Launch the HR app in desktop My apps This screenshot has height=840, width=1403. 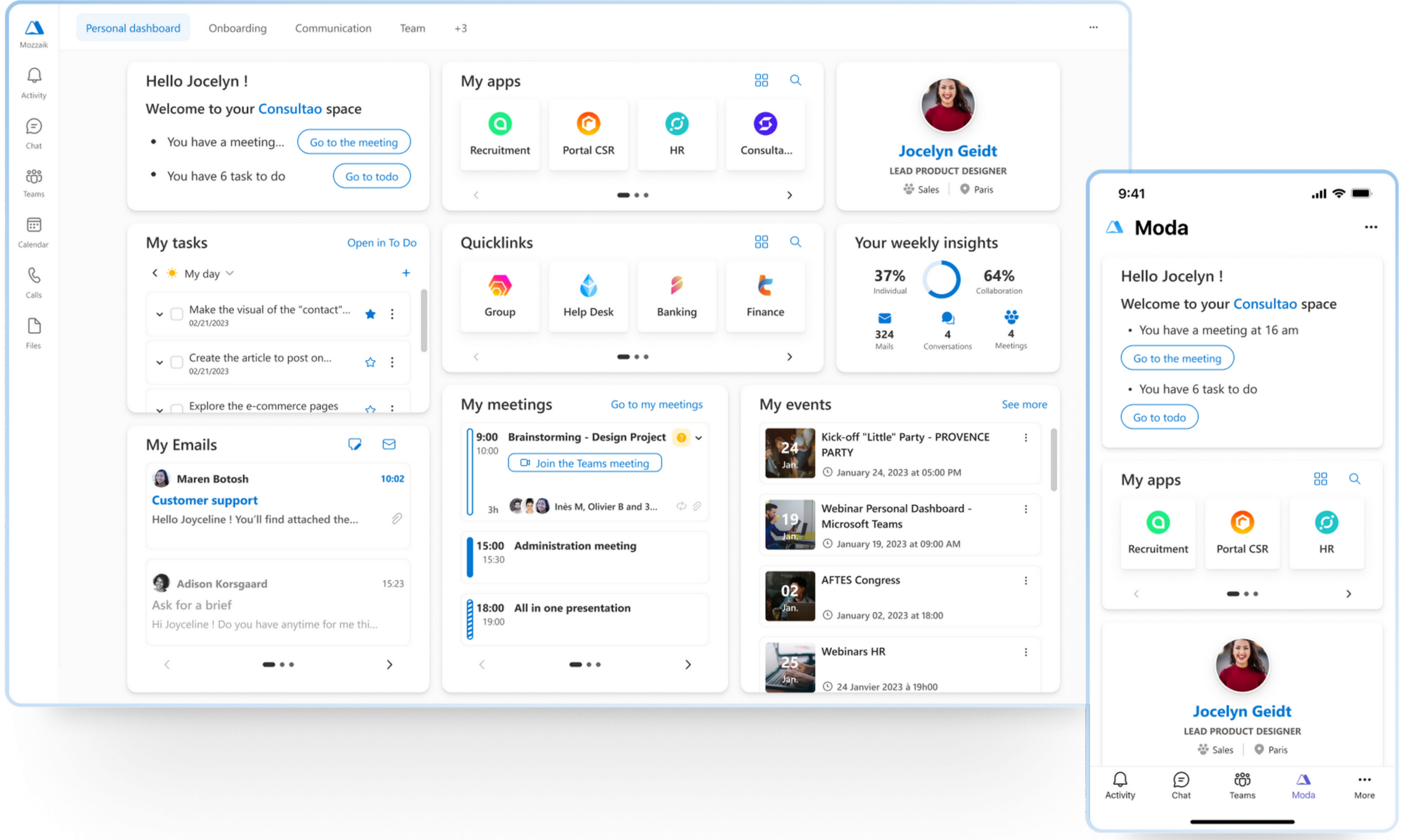coord(677,135)
